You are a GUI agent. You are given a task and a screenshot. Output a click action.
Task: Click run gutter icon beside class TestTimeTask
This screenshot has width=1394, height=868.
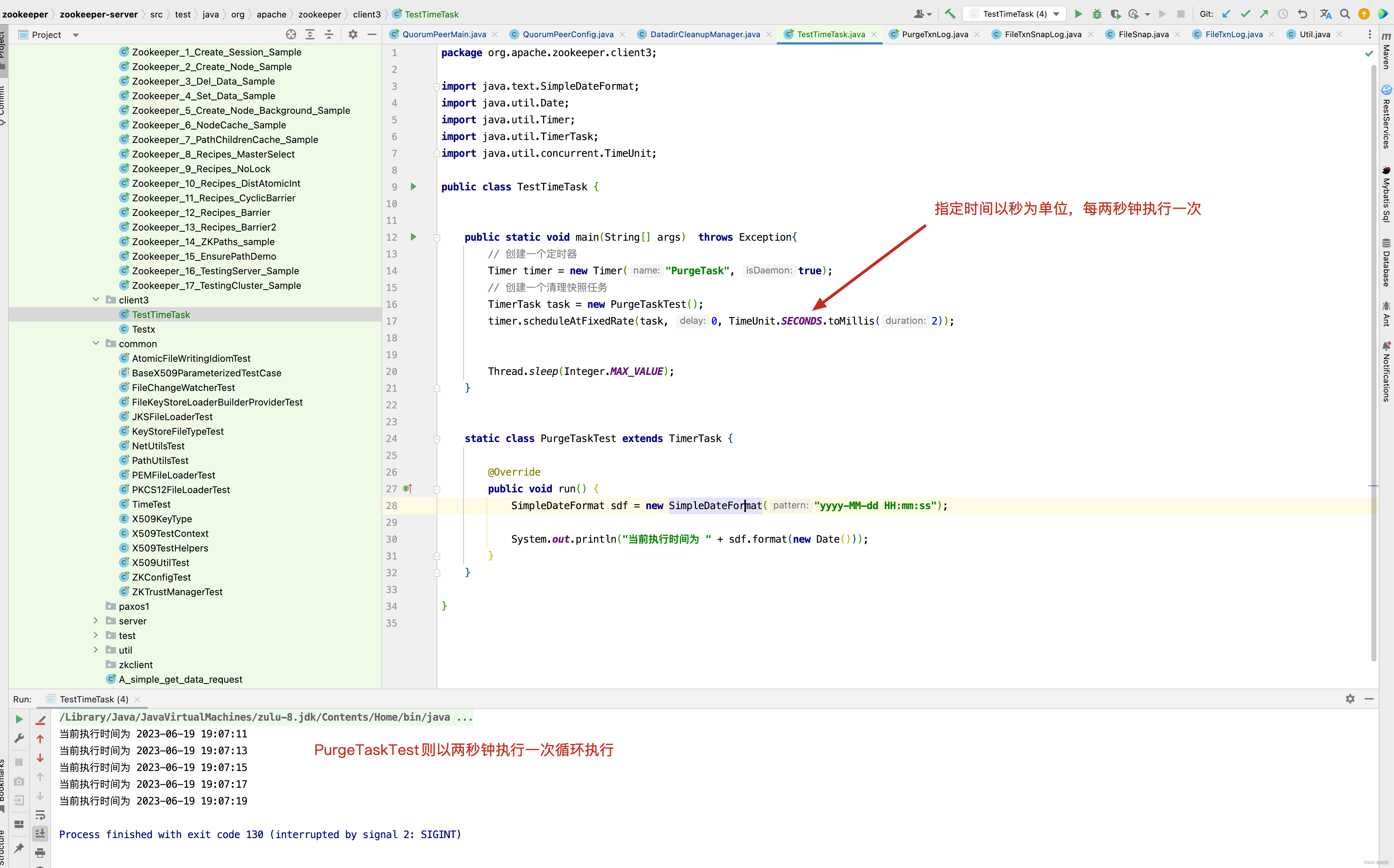[413, 187]
